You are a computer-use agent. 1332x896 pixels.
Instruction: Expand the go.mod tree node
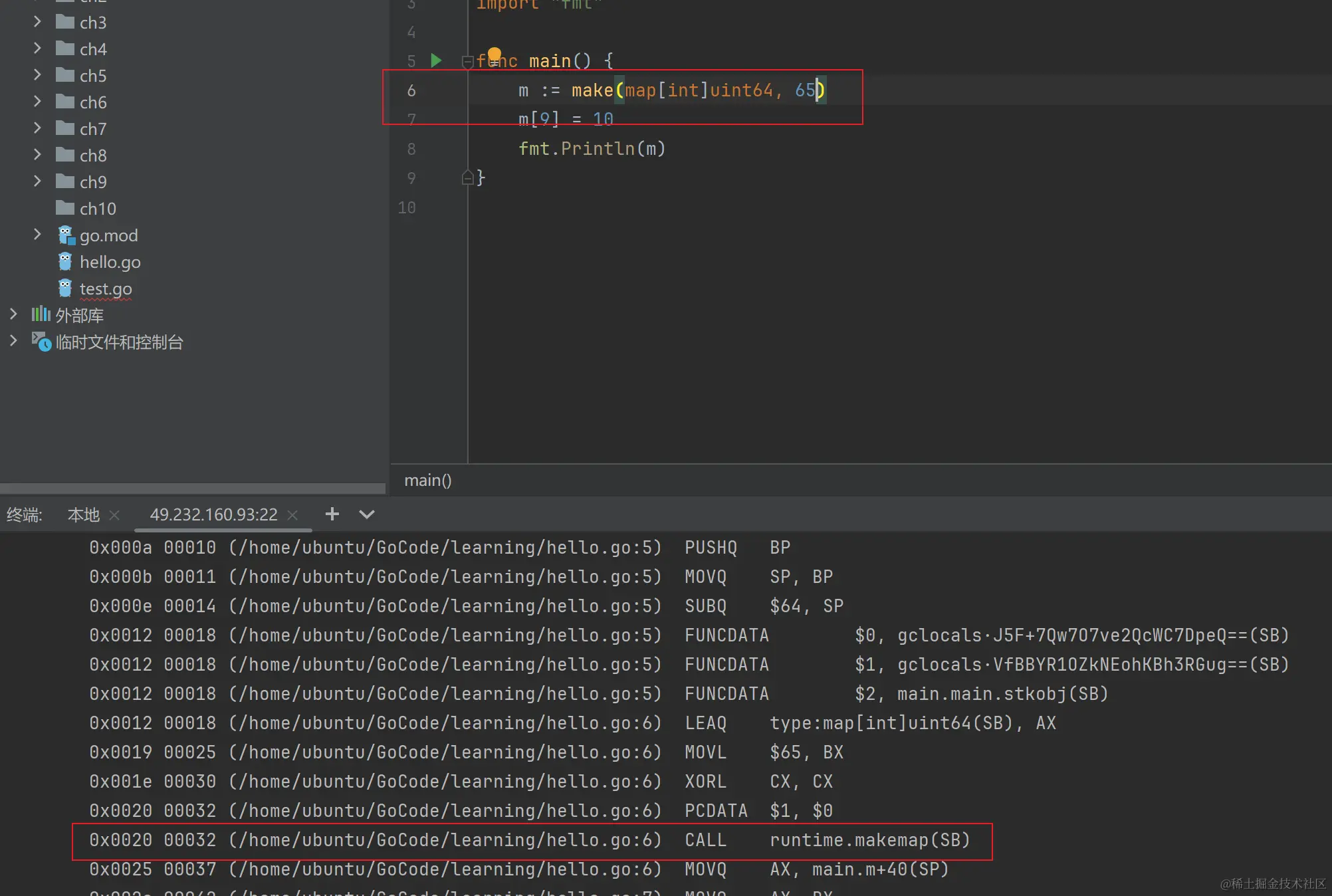(x=37, y=235)
